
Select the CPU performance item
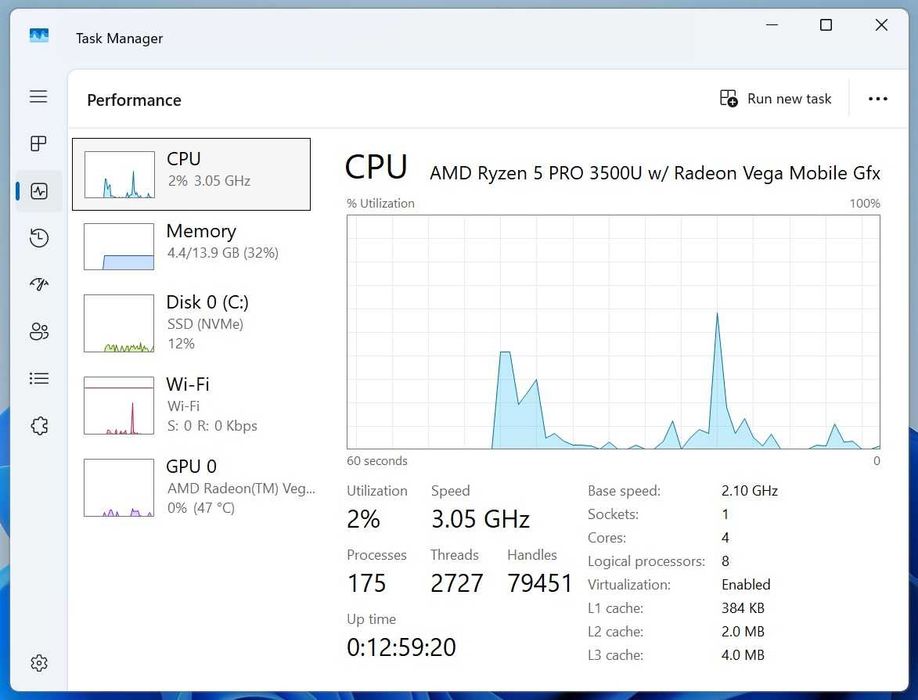(x=191, y=174)
